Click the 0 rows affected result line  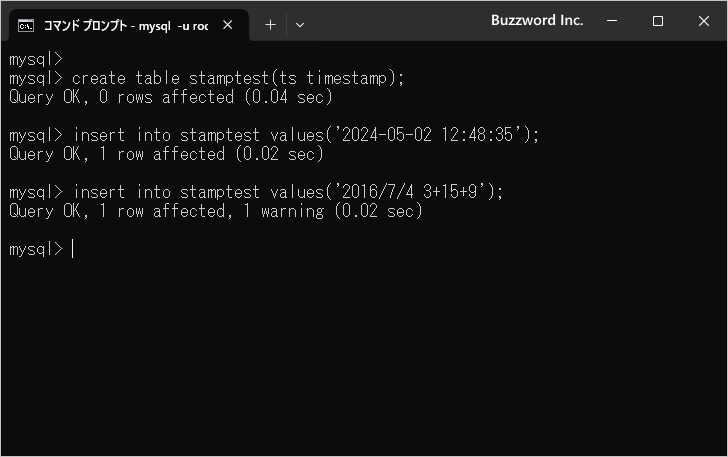click(x=170, y=97)
